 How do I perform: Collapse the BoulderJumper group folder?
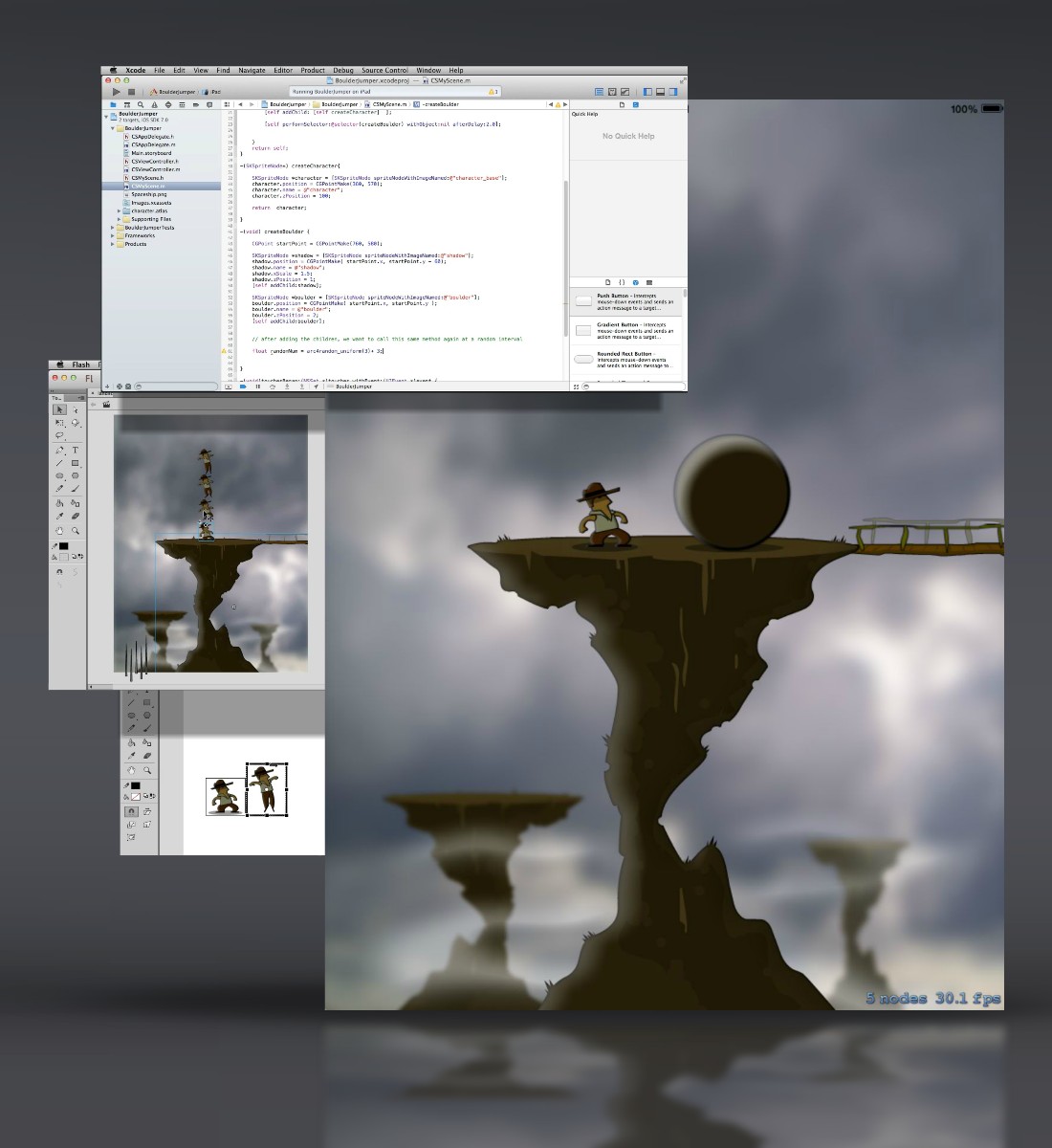112,128
